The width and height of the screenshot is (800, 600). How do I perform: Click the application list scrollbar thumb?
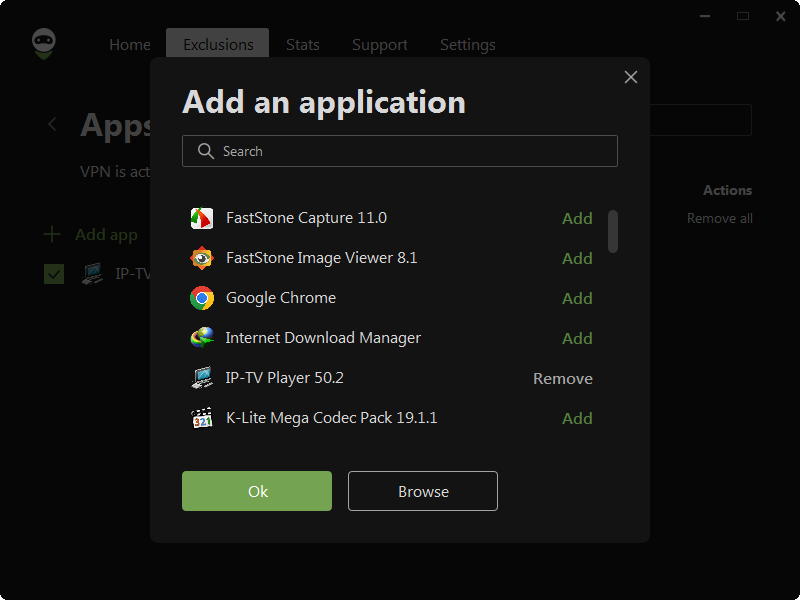(x=613, y=231)
